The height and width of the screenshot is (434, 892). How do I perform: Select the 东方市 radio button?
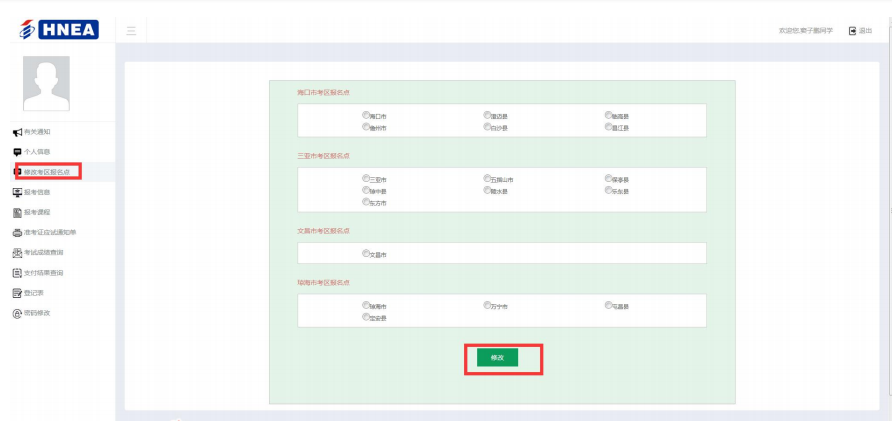coord(366,201)
